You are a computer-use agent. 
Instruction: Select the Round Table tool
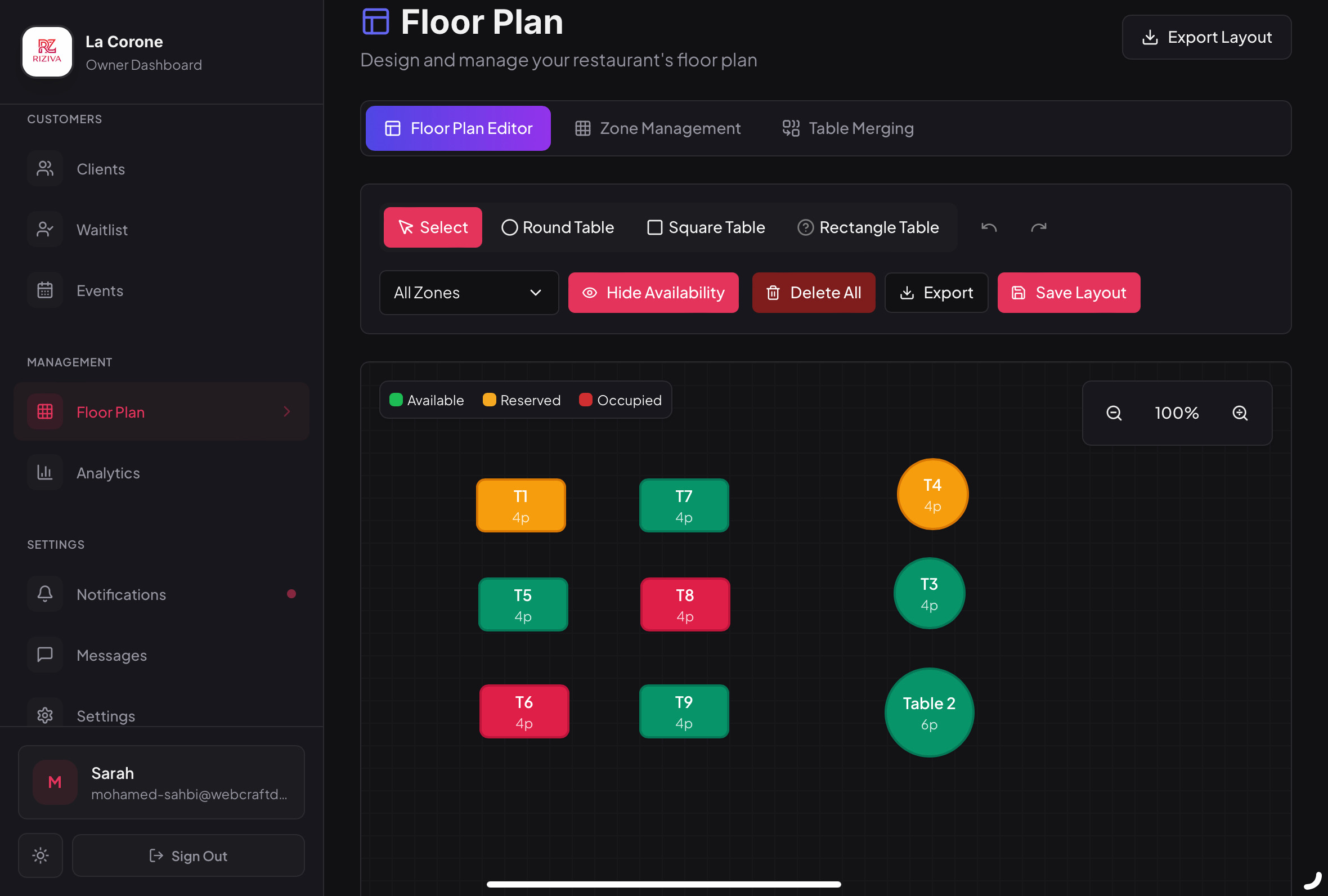(557, 227)
